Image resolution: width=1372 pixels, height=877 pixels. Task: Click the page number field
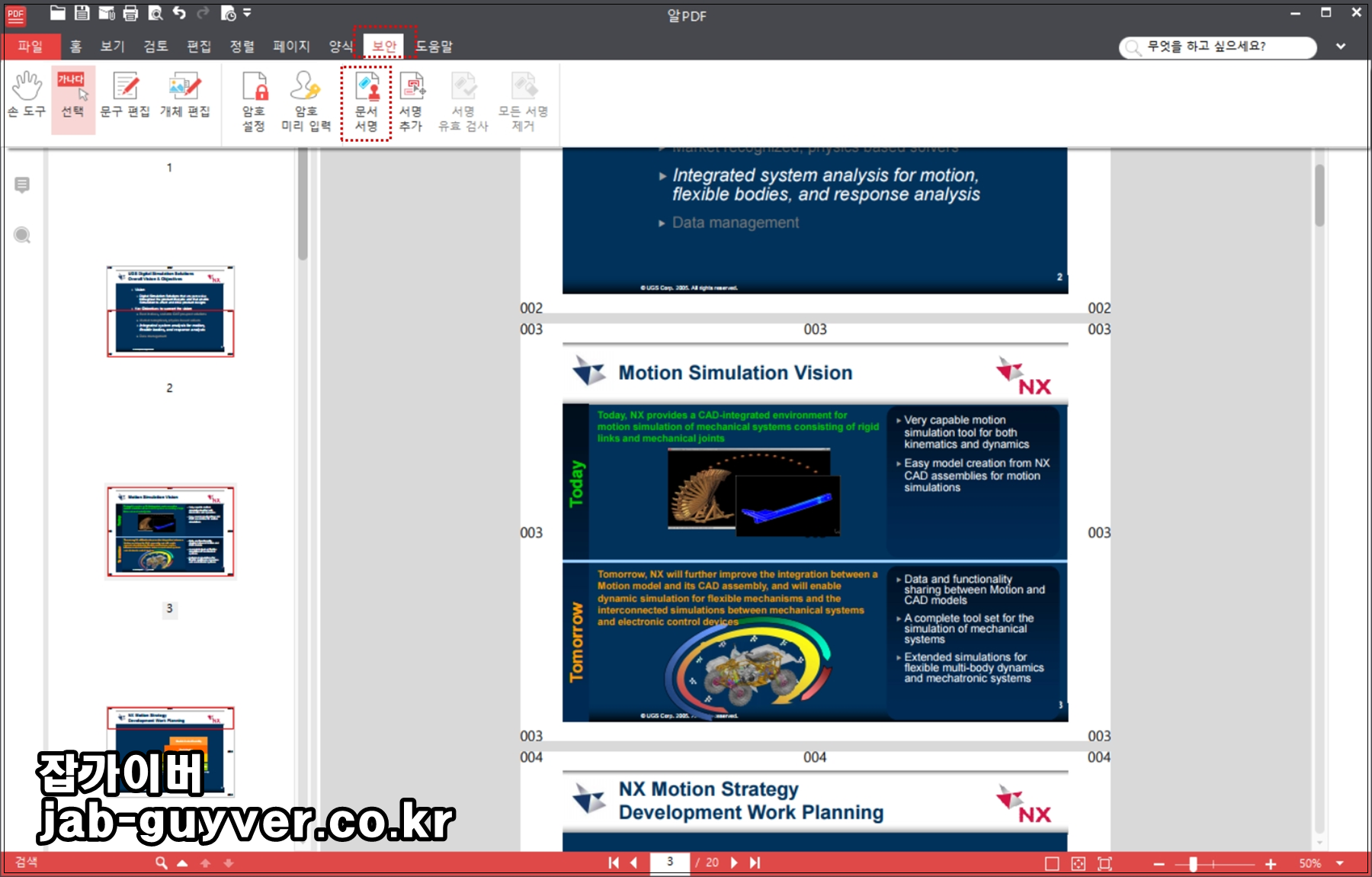click(x=670, y=863)
